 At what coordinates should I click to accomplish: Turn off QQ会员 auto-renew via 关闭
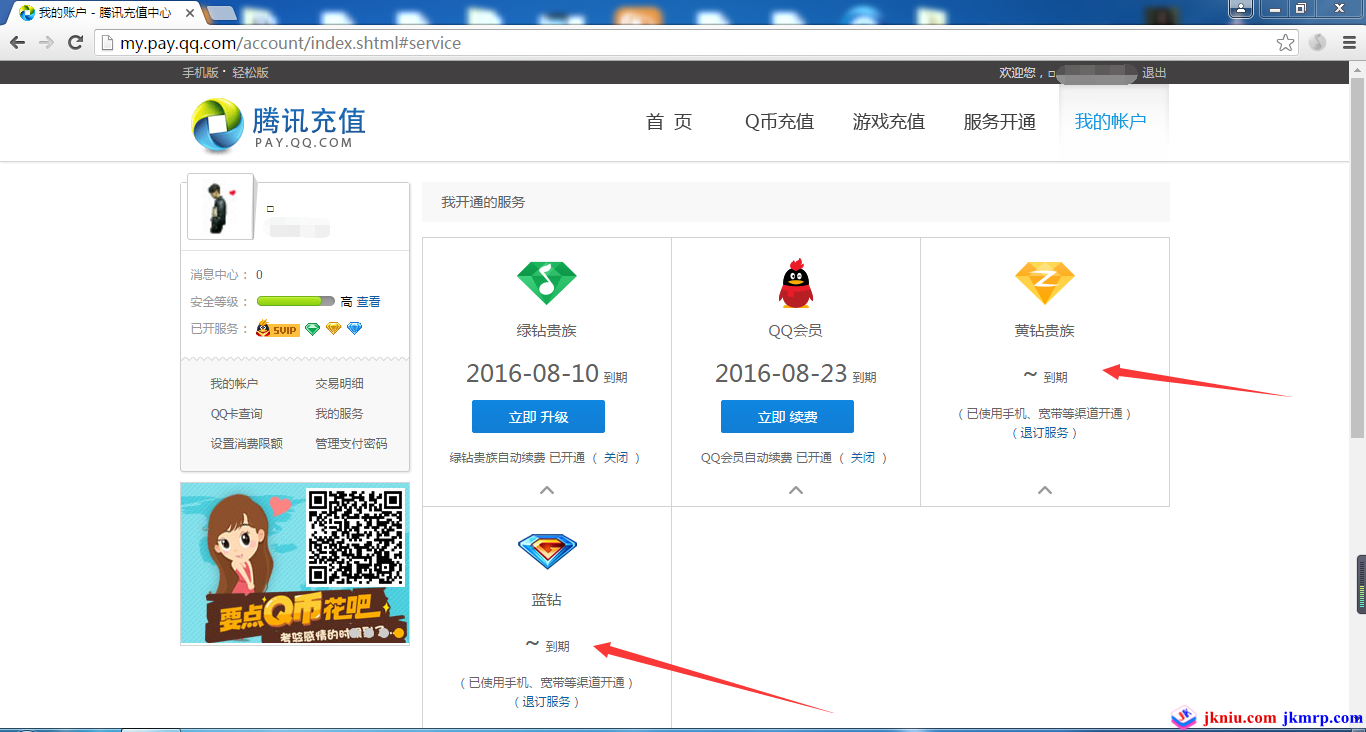pyautogui.click(x=863, y=457)
